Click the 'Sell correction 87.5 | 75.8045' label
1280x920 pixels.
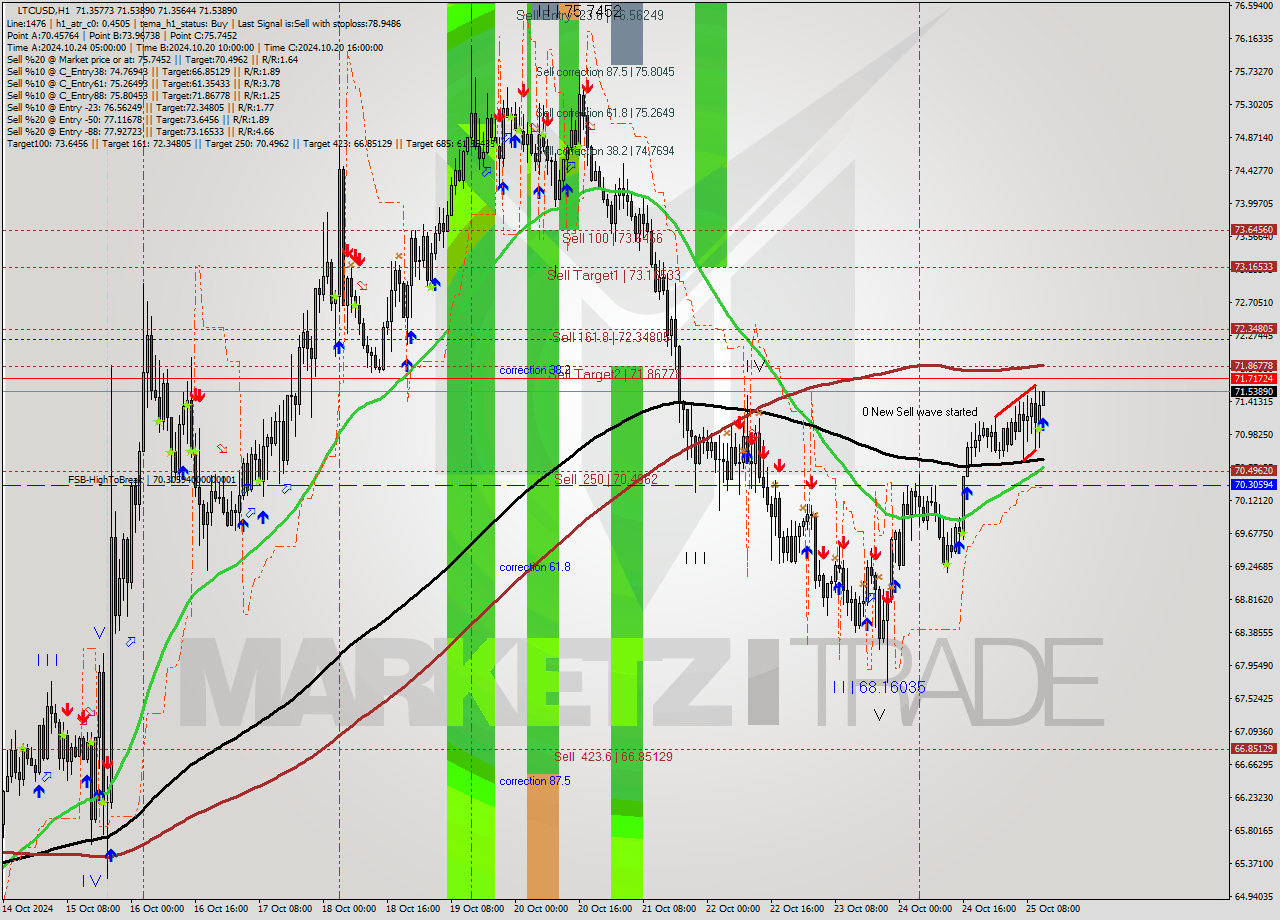tap(605, 72)
